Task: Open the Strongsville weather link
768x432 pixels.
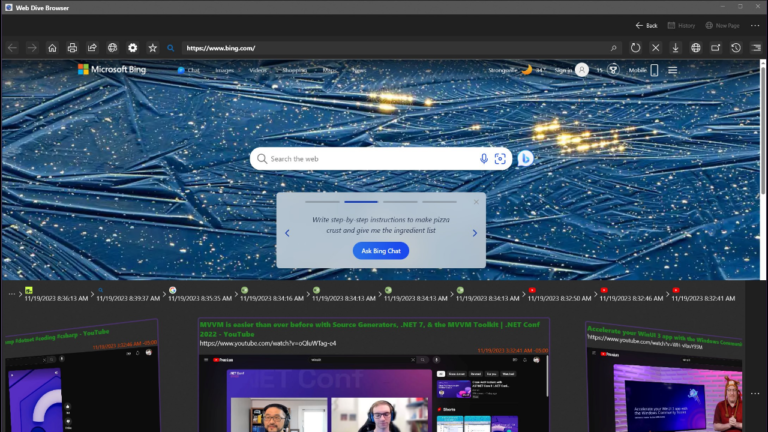Action: [503, 70]
